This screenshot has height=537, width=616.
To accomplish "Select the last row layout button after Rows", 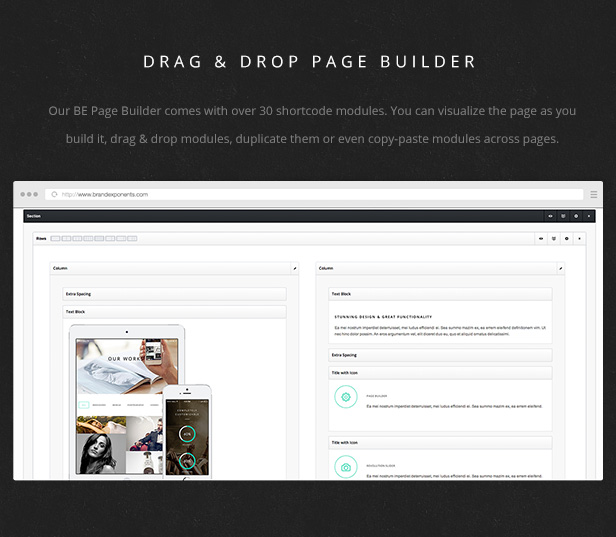I will 132,238.
